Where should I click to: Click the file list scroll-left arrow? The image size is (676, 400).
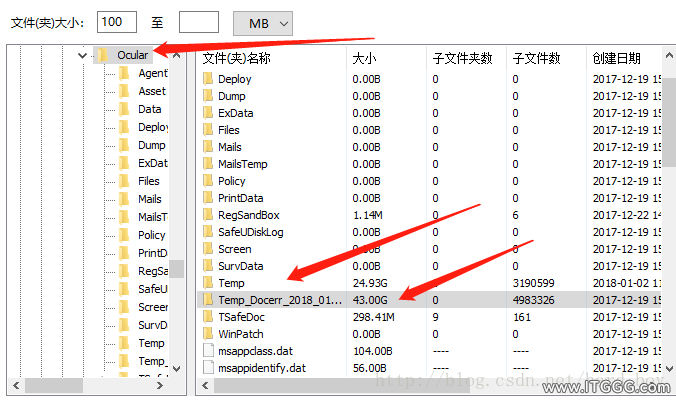pos(205,385)
